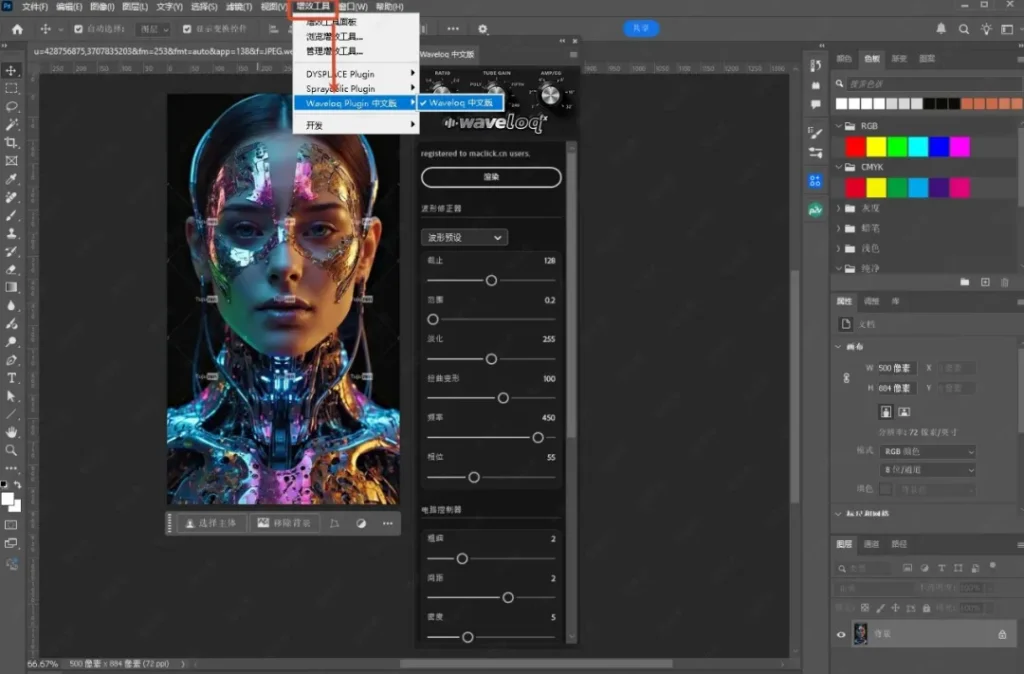This screenshot has height=674, width=1024.
Task: Click the render button in Waveloq panel
Action: pyautogui.click(x=491, y=177)
